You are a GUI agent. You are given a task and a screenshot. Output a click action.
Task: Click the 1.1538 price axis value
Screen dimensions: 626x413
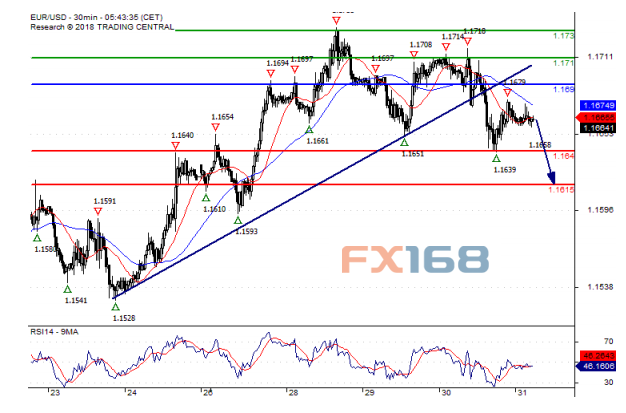(x=600, y=287)
